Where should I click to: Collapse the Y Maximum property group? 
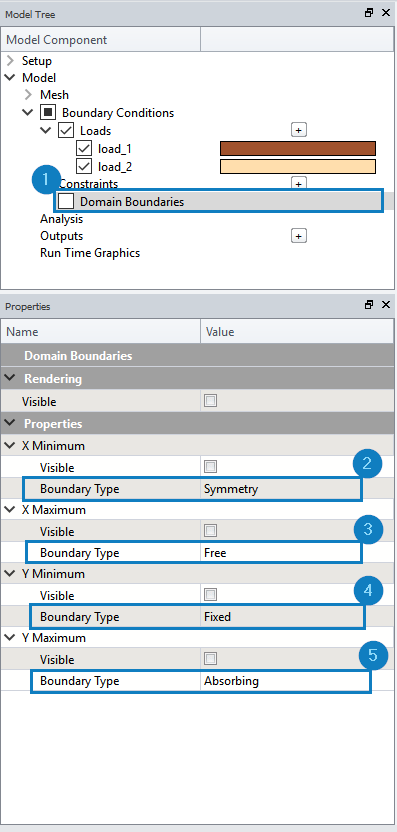tap(10, 638)
